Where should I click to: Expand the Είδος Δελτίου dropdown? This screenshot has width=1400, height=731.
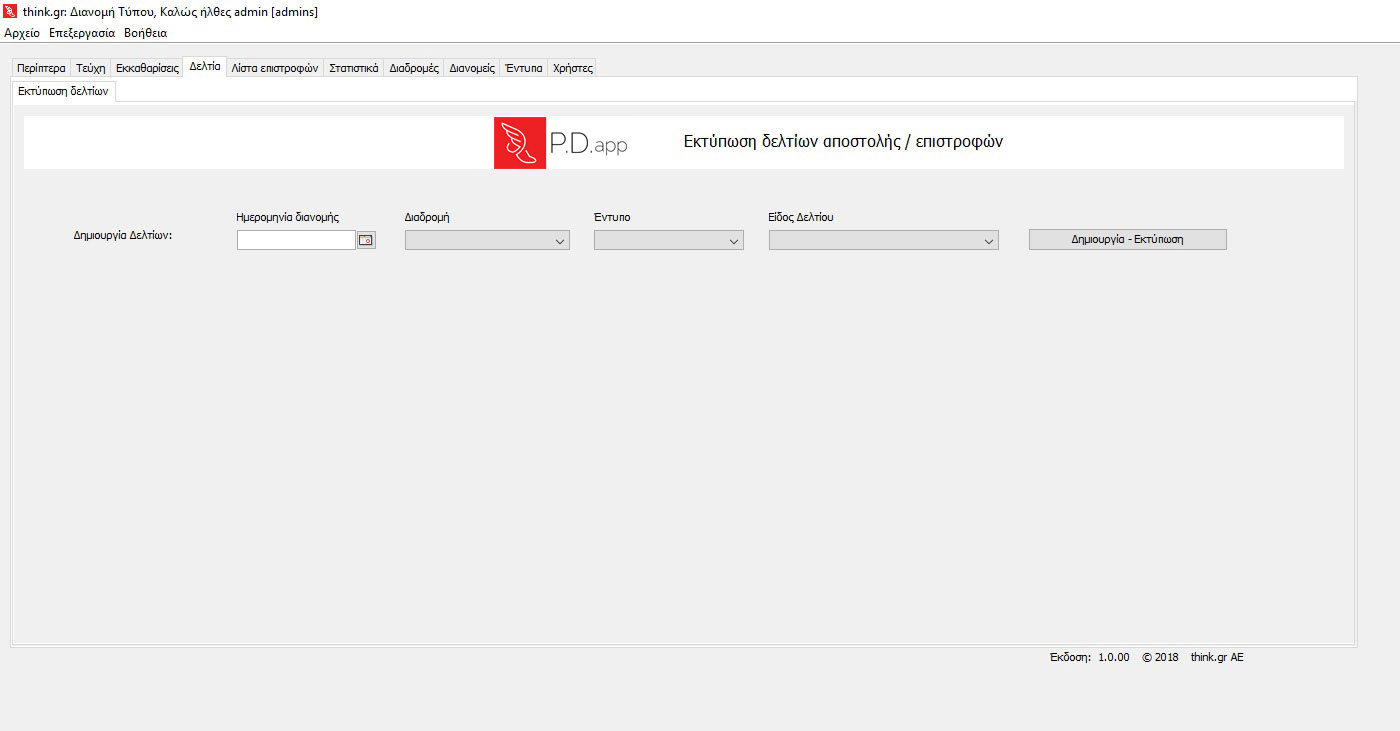pos(883,241)
